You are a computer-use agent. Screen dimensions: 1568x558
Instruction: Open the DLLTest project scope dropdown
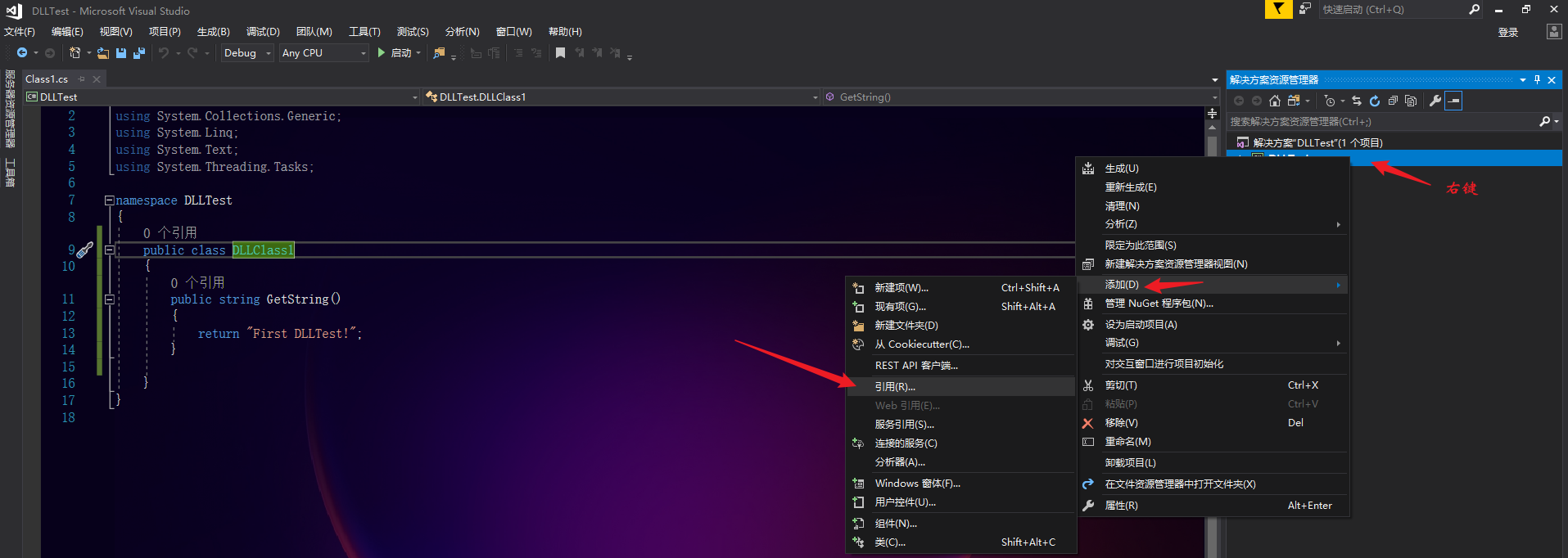coord(222,97)
